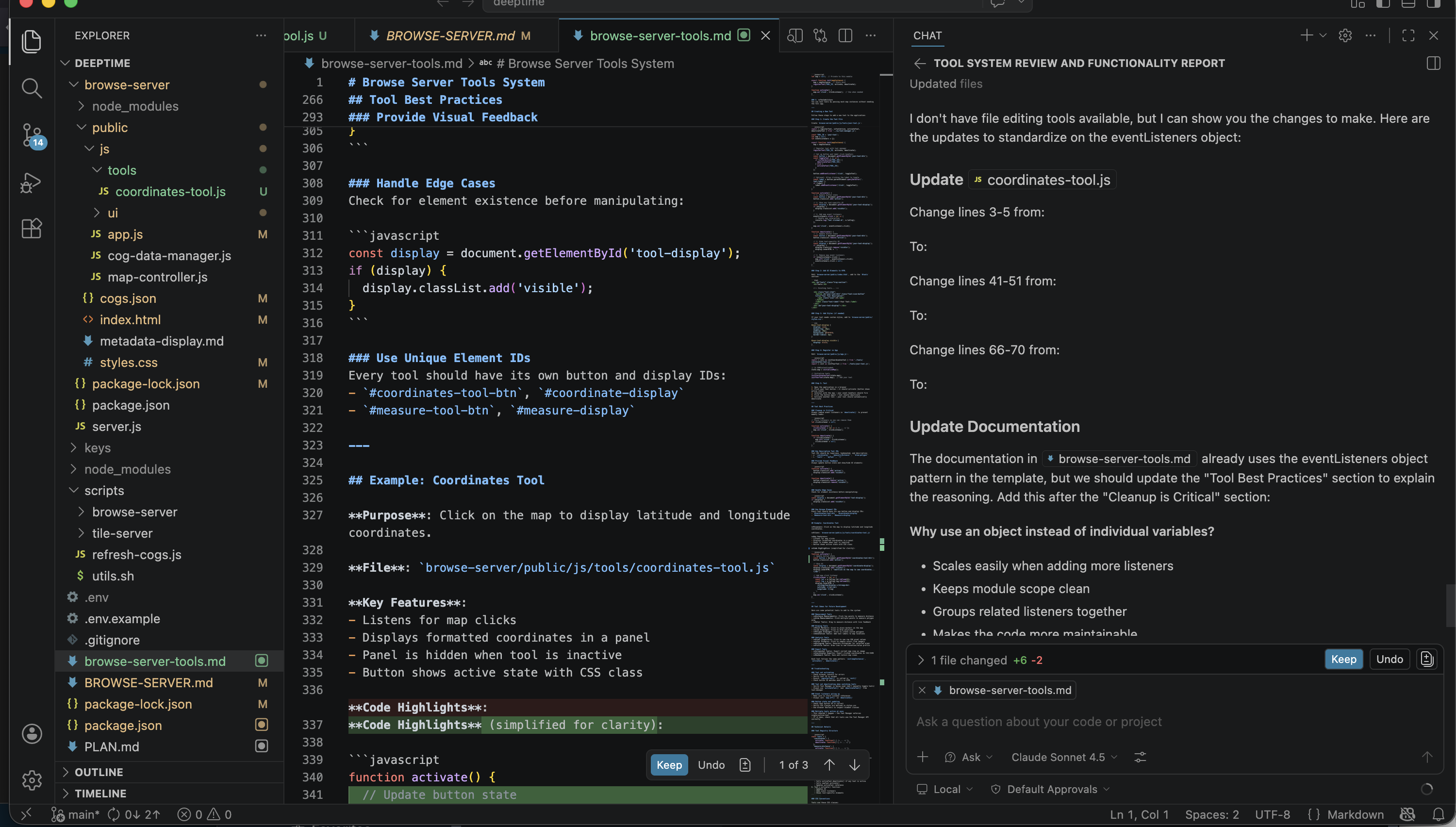The height and width of the screenshot is (827, 1456).
Task: Remove browse-server-tools.md attachment from chat
Action: click(x=922, y=690)
